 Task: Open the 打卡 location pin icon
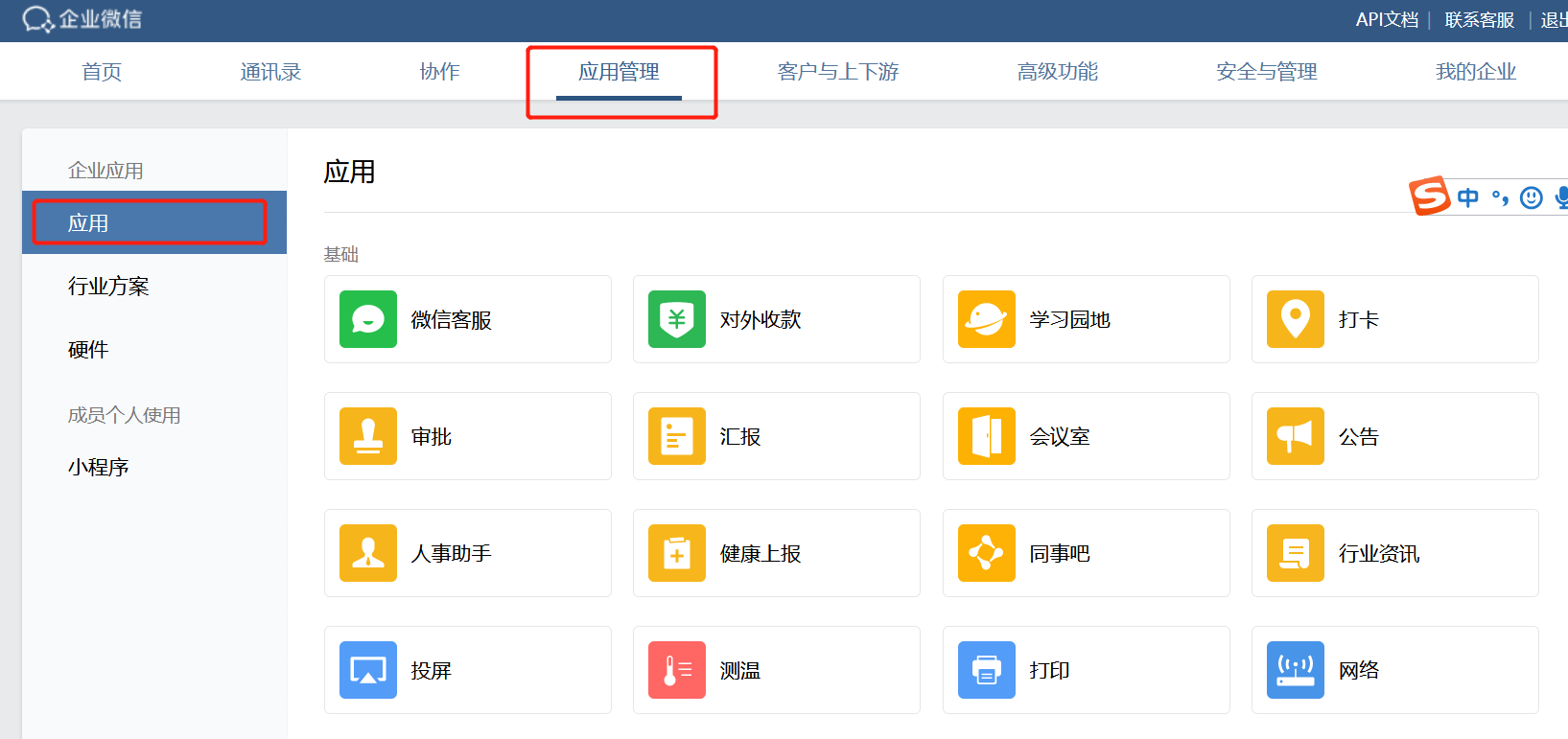pyautogui.click(x=1296, y=319)
